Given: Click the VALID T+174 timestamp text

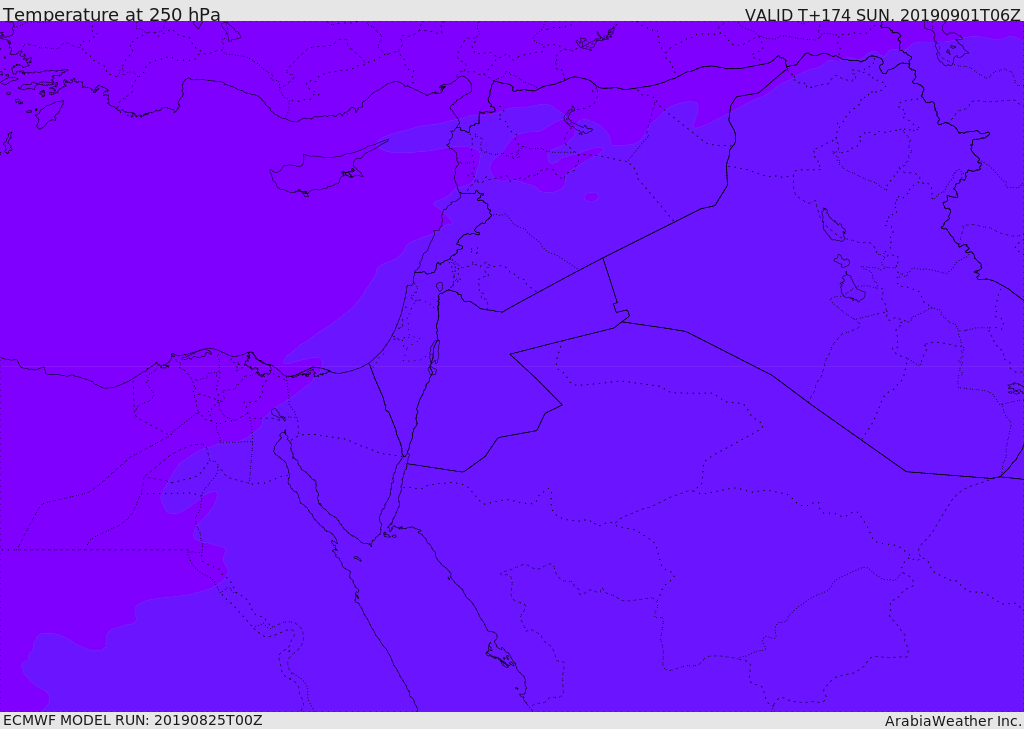Looking at the screenshot, I should coord(882,14).
